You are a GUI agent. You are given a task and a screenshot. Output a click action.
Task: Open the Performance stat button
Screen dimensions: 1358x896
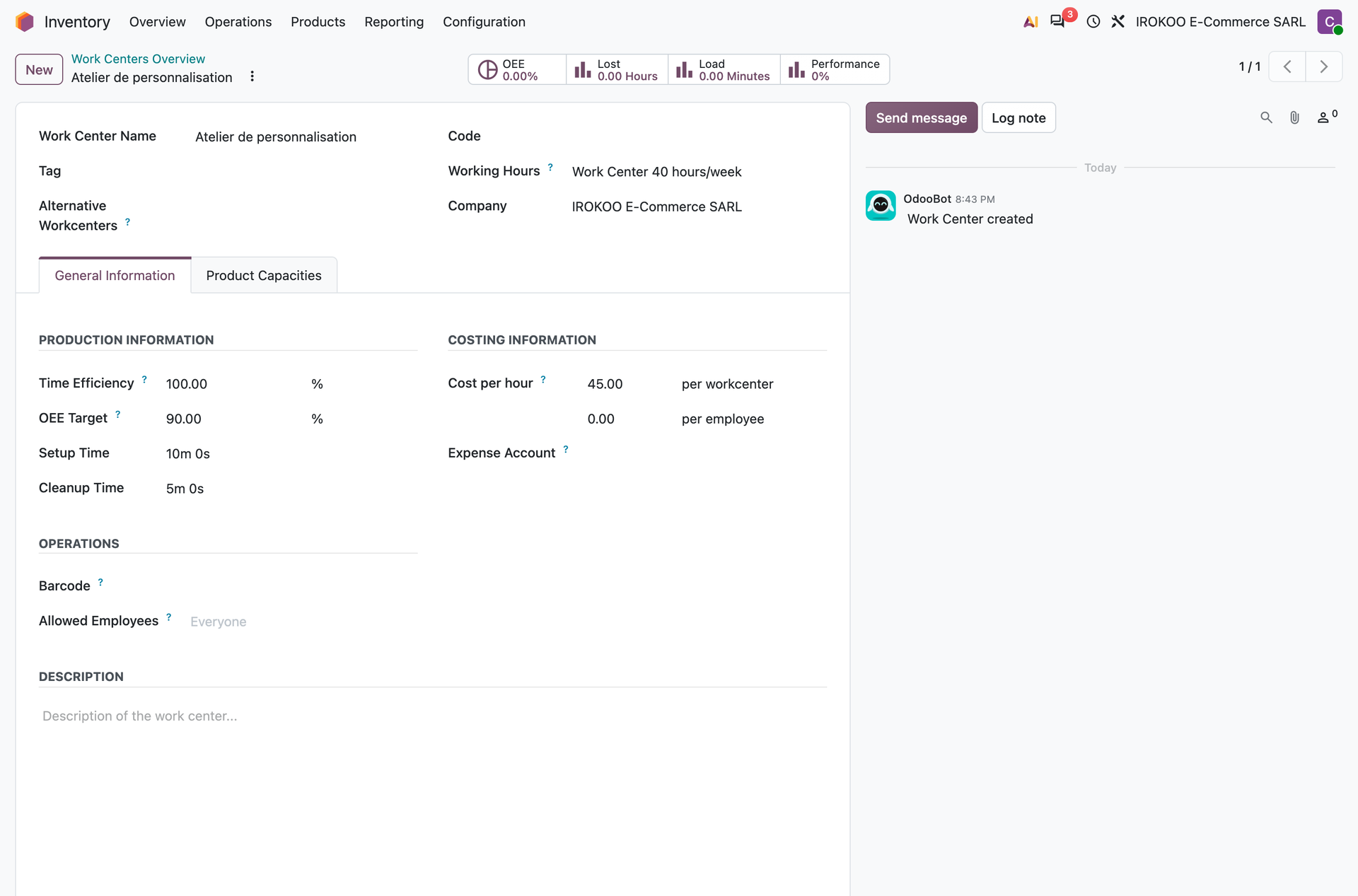835,69
